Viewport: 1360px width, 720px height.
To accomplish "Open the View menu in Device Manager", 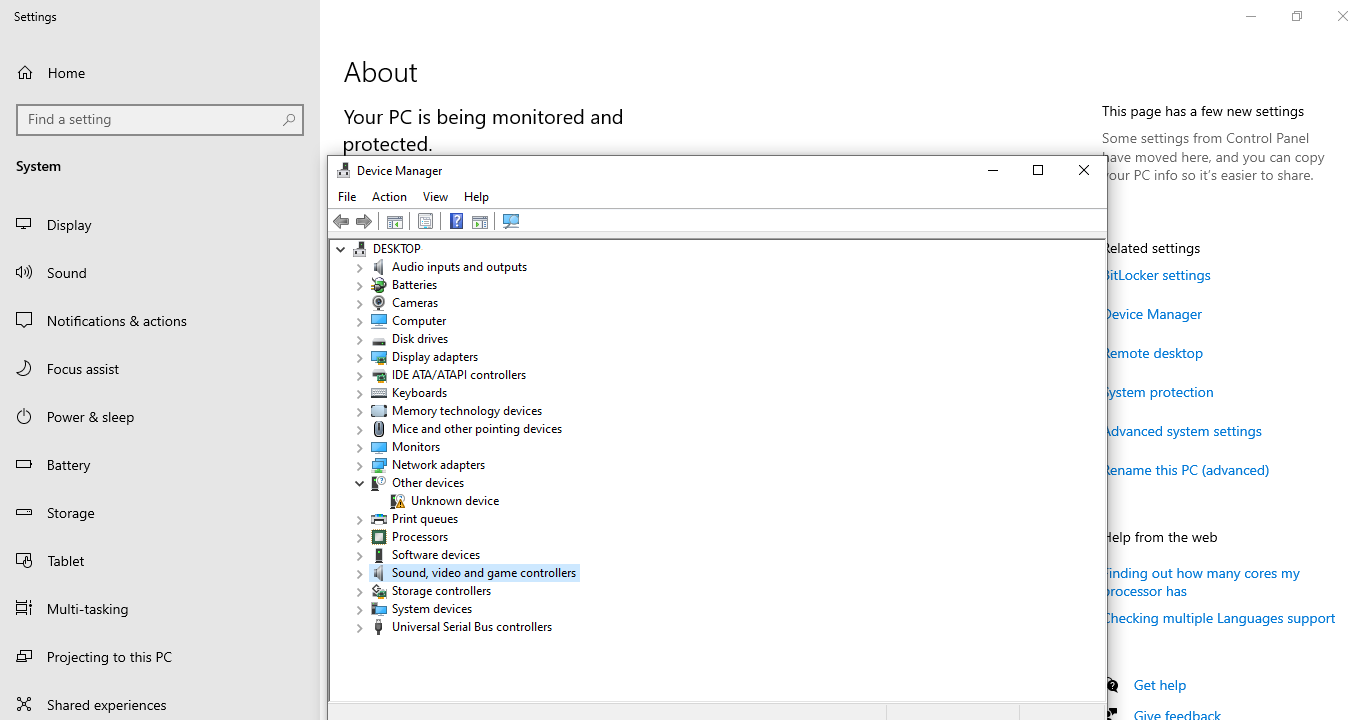I will coord(435,197).
